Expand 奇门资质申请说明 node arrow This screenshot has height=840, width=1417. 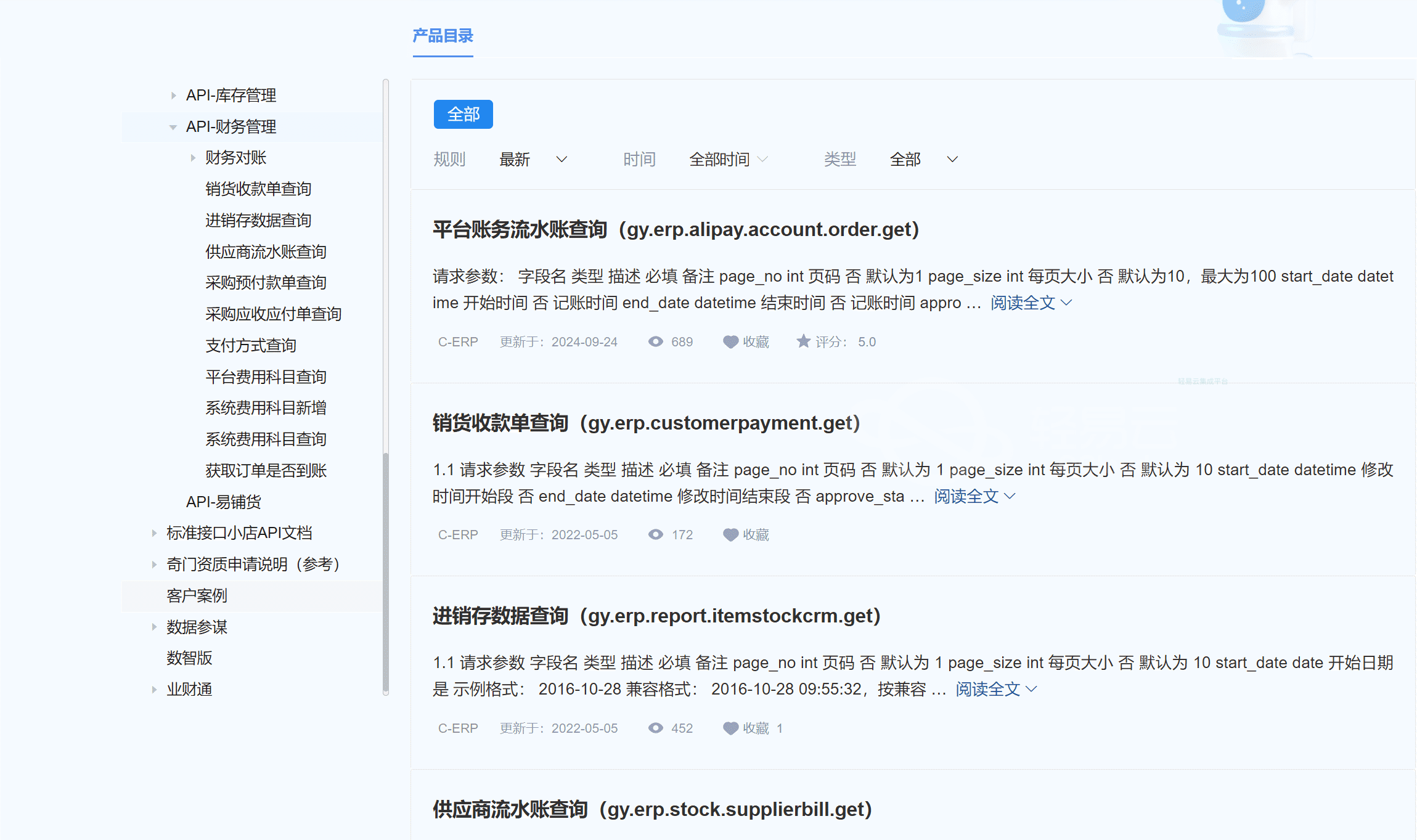click(154, 565)
